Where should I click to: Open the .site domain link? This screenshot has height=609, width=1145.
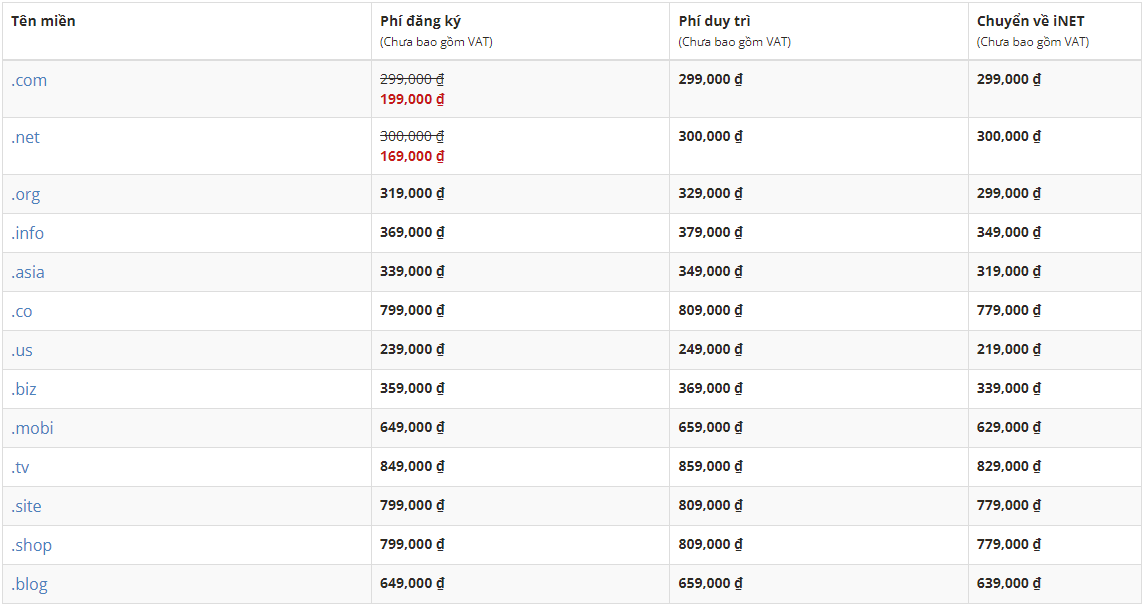26,506
